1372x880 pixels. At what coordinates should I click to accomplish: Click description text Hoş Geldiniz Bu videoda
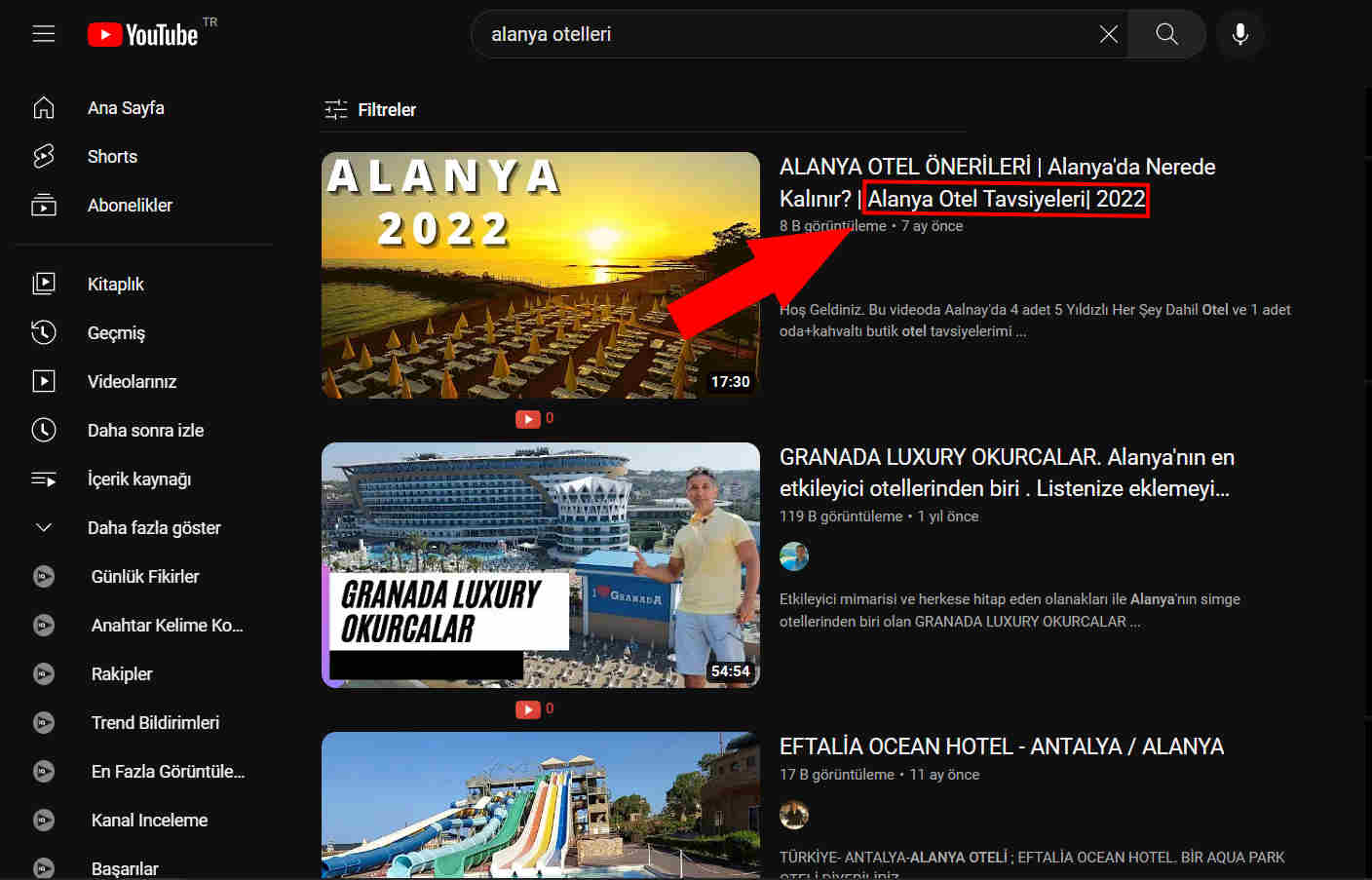pyautogui.click(x=1035, y=320)
